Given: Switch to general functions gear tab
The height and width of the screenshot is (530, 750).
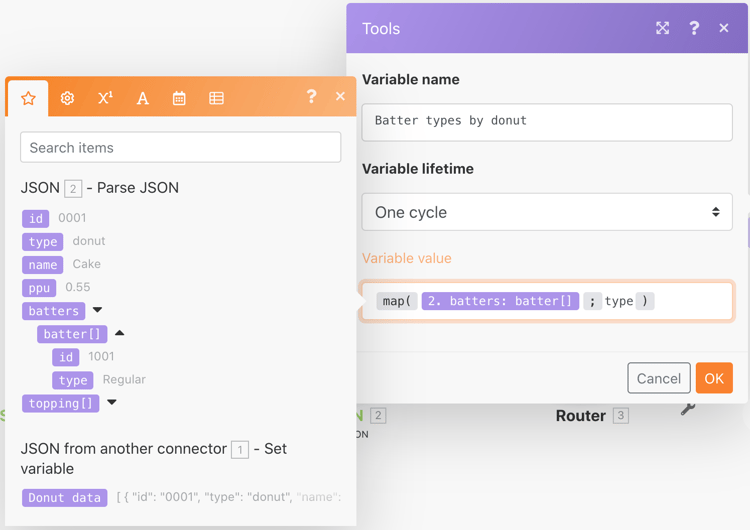Looking at the screenshot, I should pyautogui.click(x=67, y=99).
